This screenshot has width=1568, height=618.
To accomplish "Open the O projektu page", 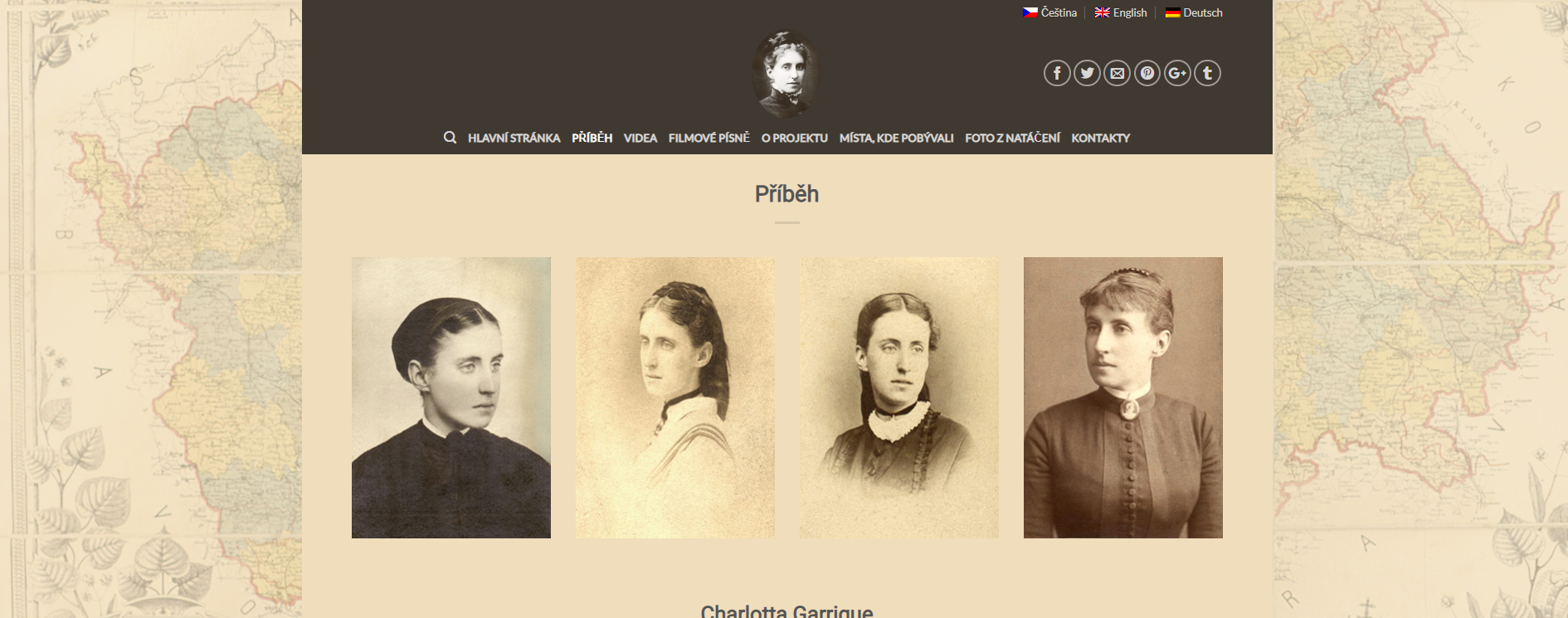I will click(795, 138).
